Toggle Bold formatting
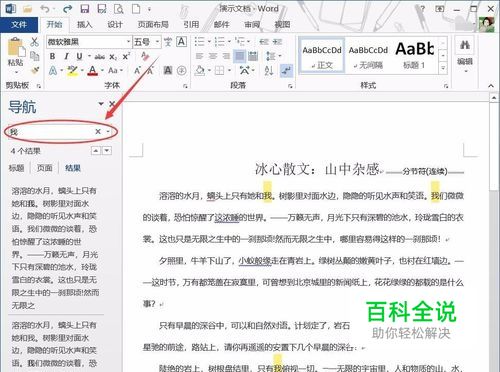Viewport: 500px width, 372px height. click(x=52, y=56)
